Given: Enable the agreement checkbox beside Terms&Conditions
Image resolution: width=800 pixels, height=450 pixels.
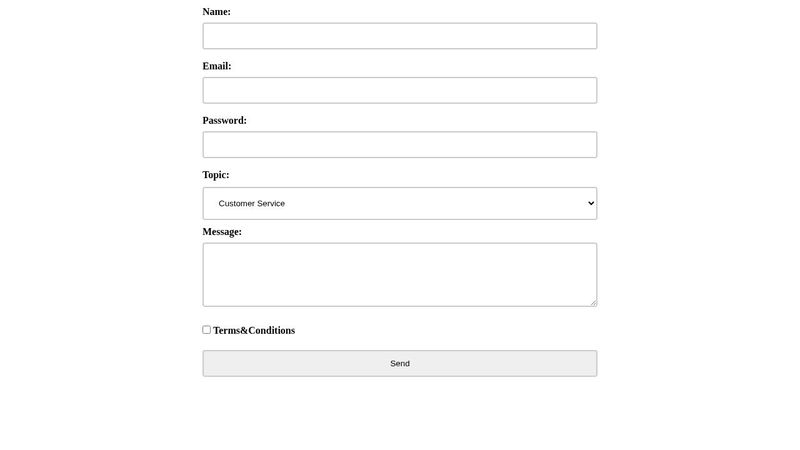Looking at the screenshot, I should [x=207, y=330].
